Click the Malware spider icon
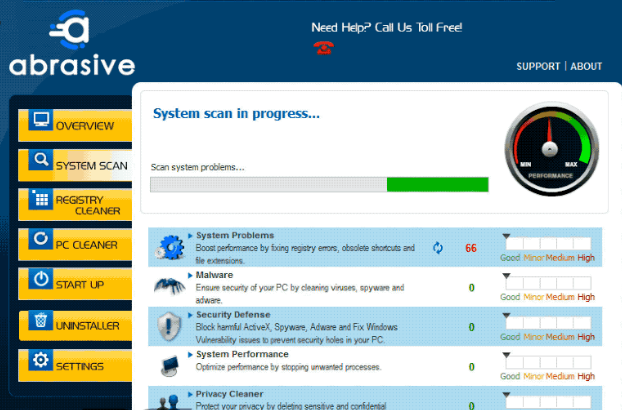 coord(170,286)
